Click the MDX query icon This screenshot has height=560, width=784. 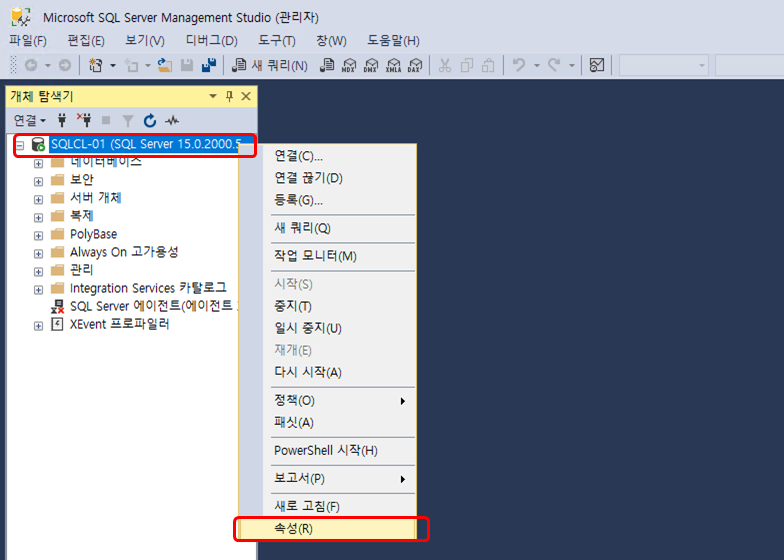pos(349,65)
